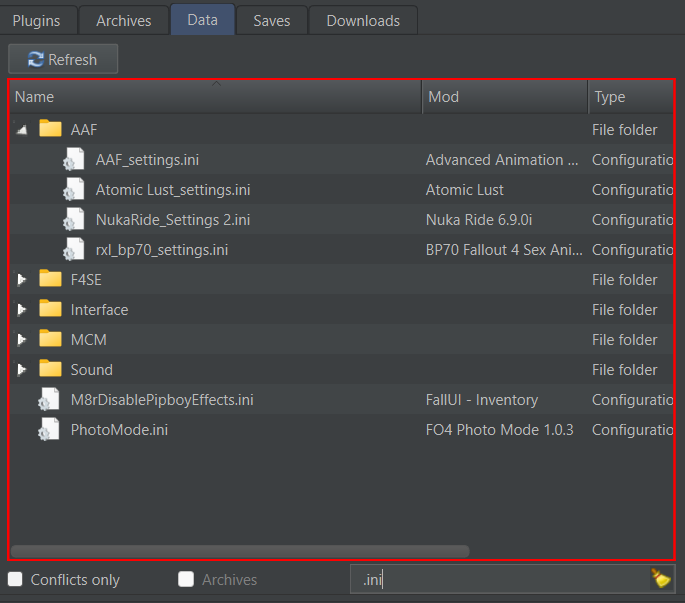Open the Saves tab
Screen dimensions: 685x603
point(272,21)
